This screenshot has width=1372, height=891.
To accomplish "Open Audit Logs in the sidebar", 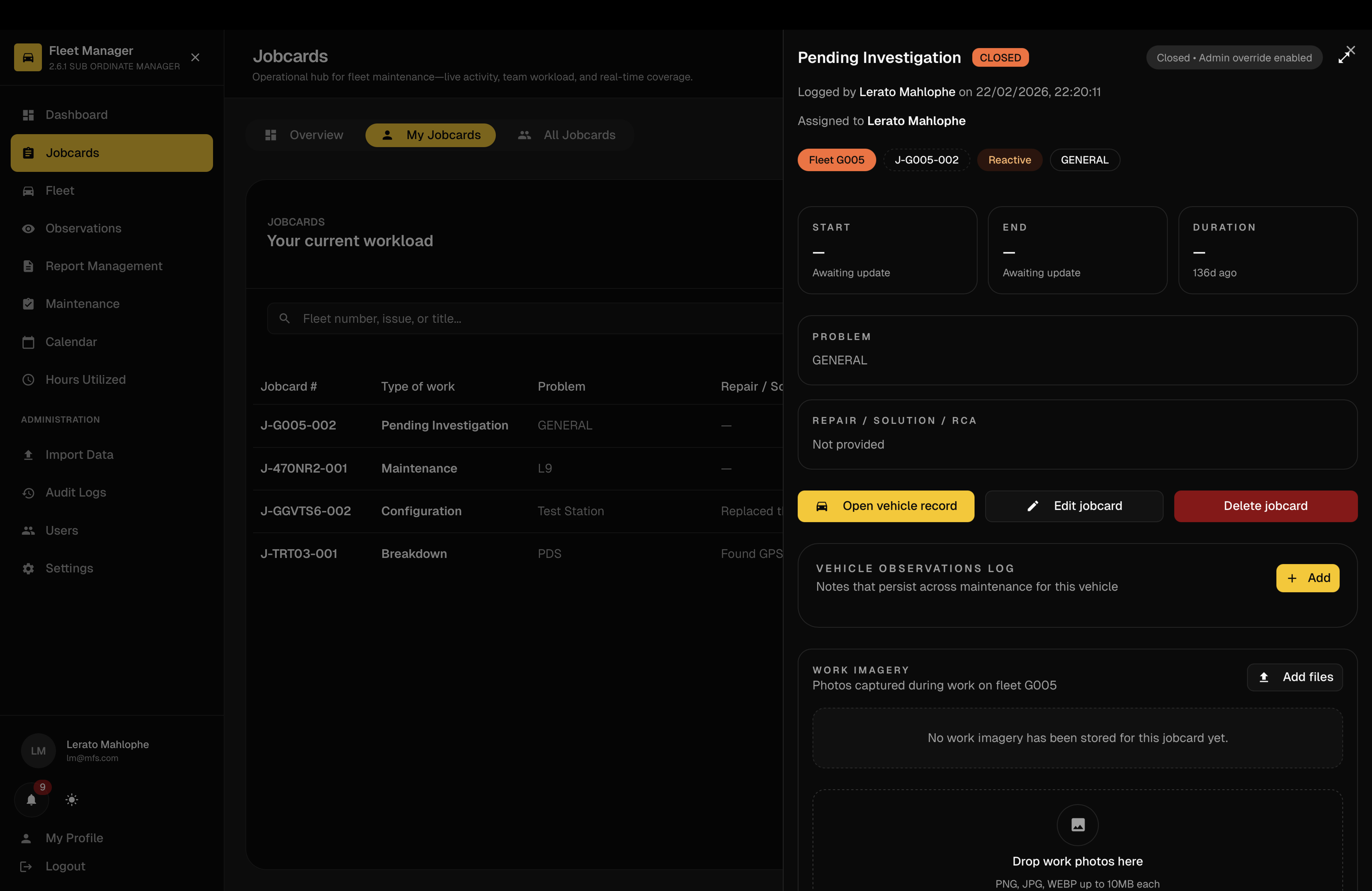I will 112,492.
